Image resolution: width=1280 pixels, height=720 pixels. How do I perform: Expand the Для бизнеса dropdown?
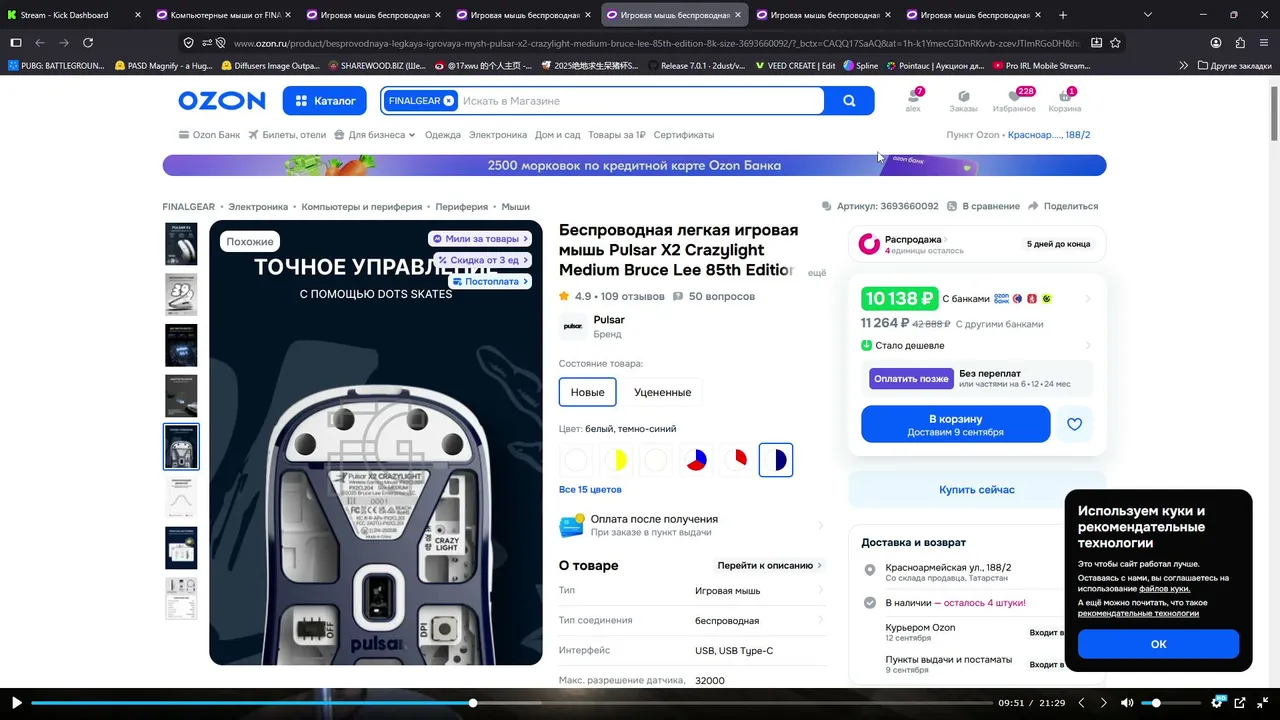pyautogui.click(x=375, y=135)
